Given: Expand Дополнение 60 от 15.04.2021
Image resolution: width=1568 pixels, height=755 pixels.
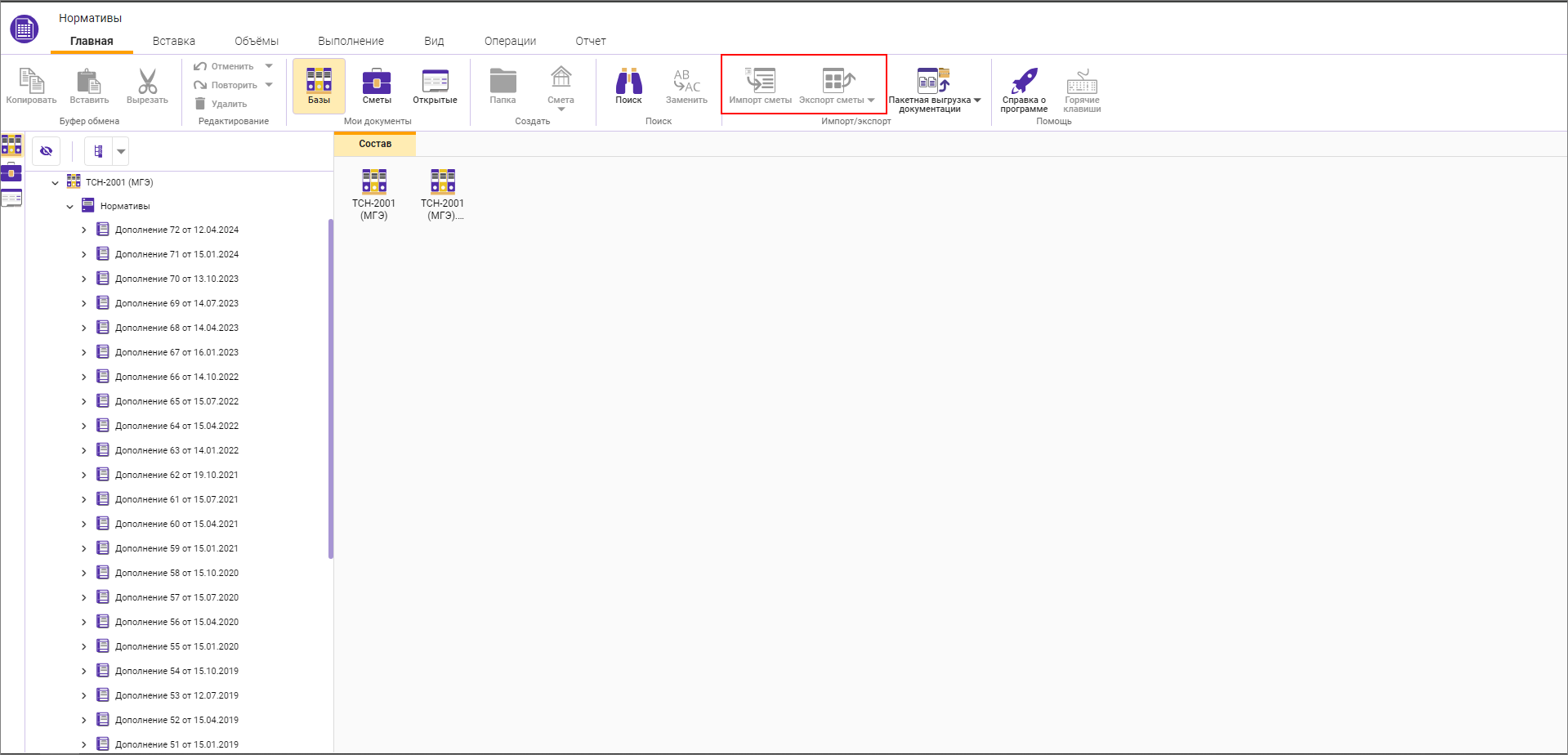Looking at the screenshot, I should (83, 525).
